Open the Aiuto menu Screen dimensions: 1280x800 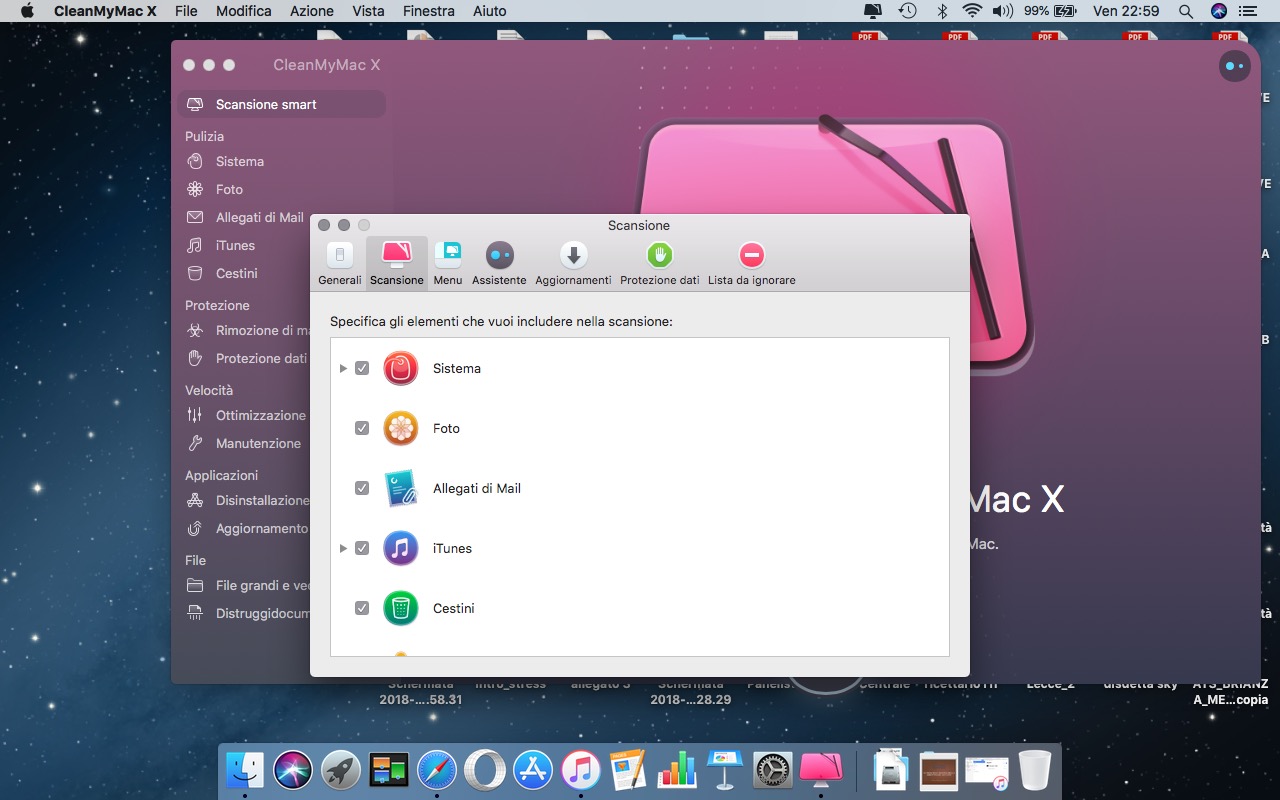tap(488, 11)
